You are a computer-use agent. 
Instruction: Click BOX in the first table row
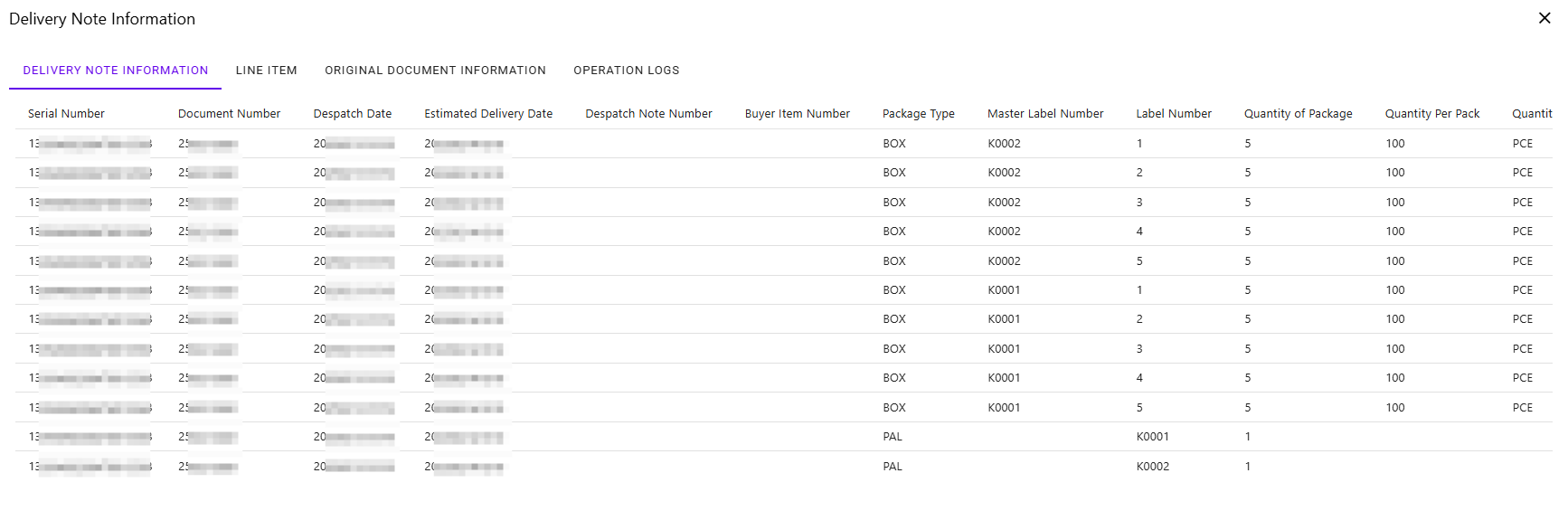click(x=894, y=144)
